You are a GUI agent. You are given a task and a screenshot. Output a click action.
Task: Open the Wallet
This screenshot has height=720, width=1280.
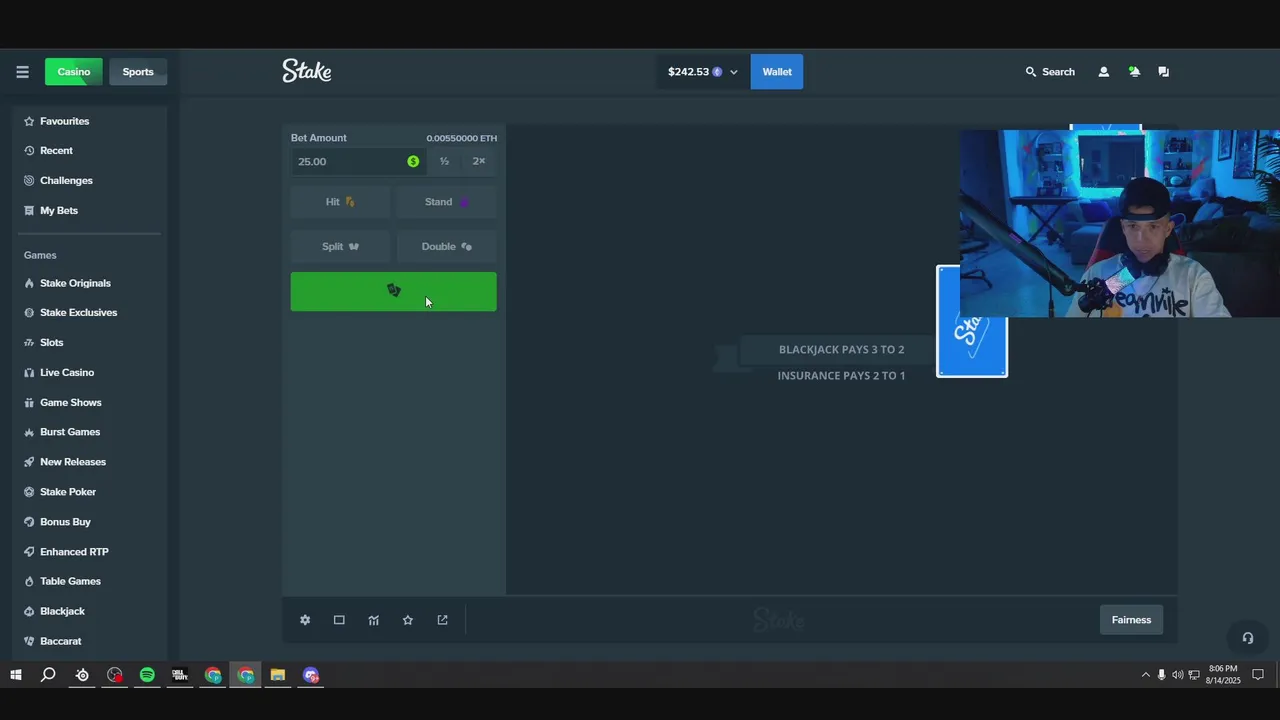coord(777,72)
